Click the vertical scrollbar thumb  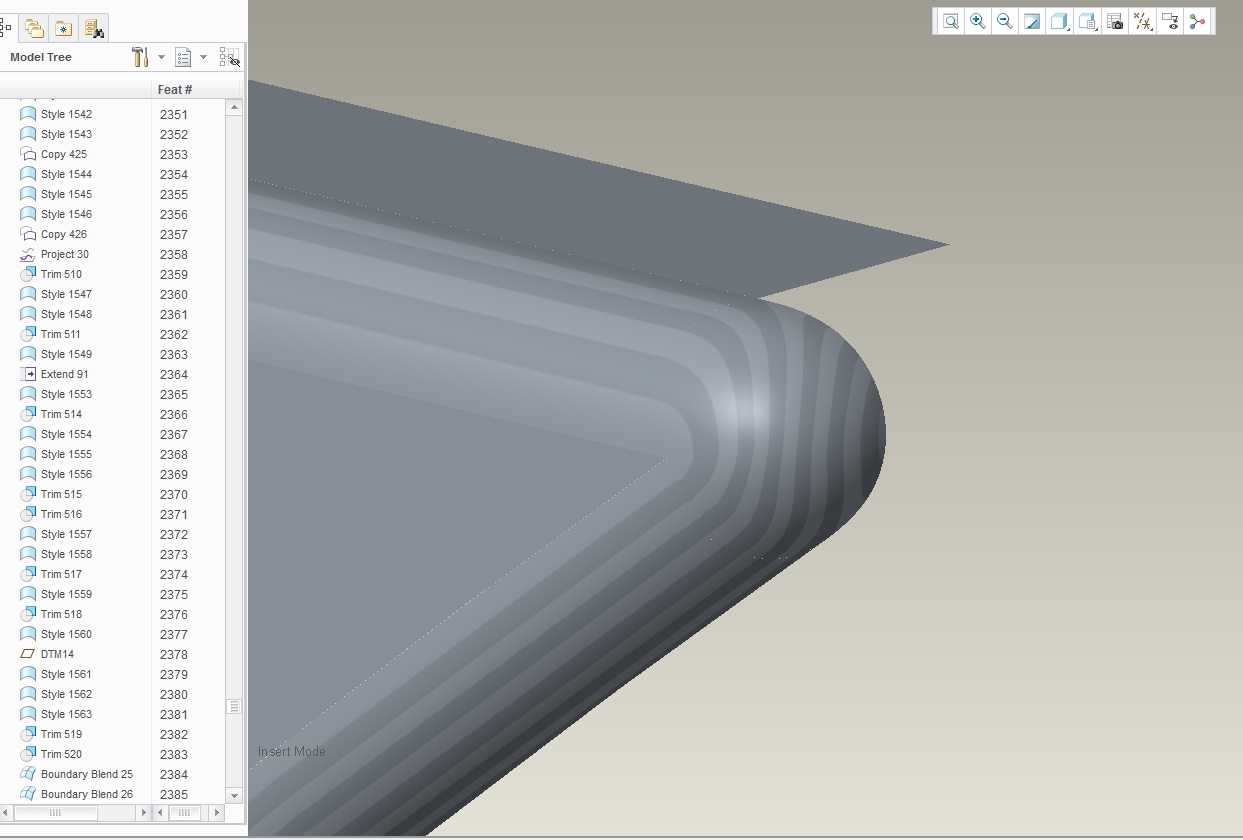(235, 706)
